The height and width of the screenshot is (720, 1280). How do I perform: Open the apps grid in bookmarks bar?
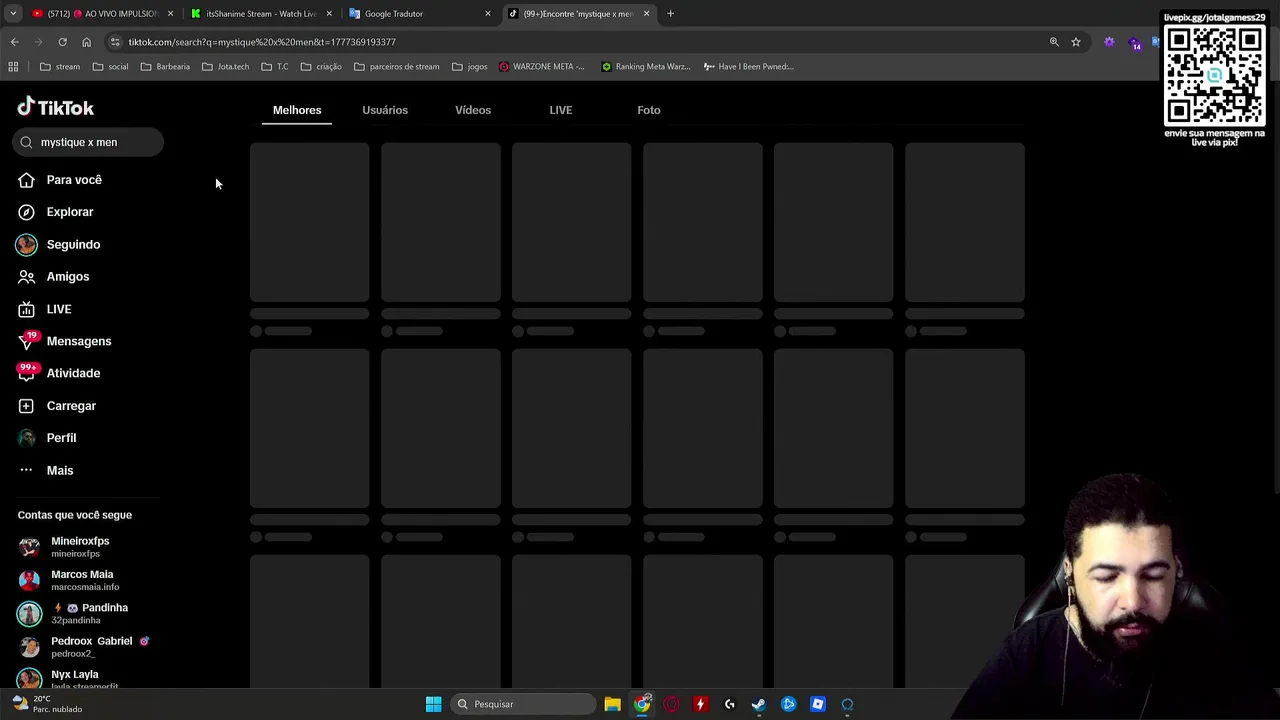13,67
